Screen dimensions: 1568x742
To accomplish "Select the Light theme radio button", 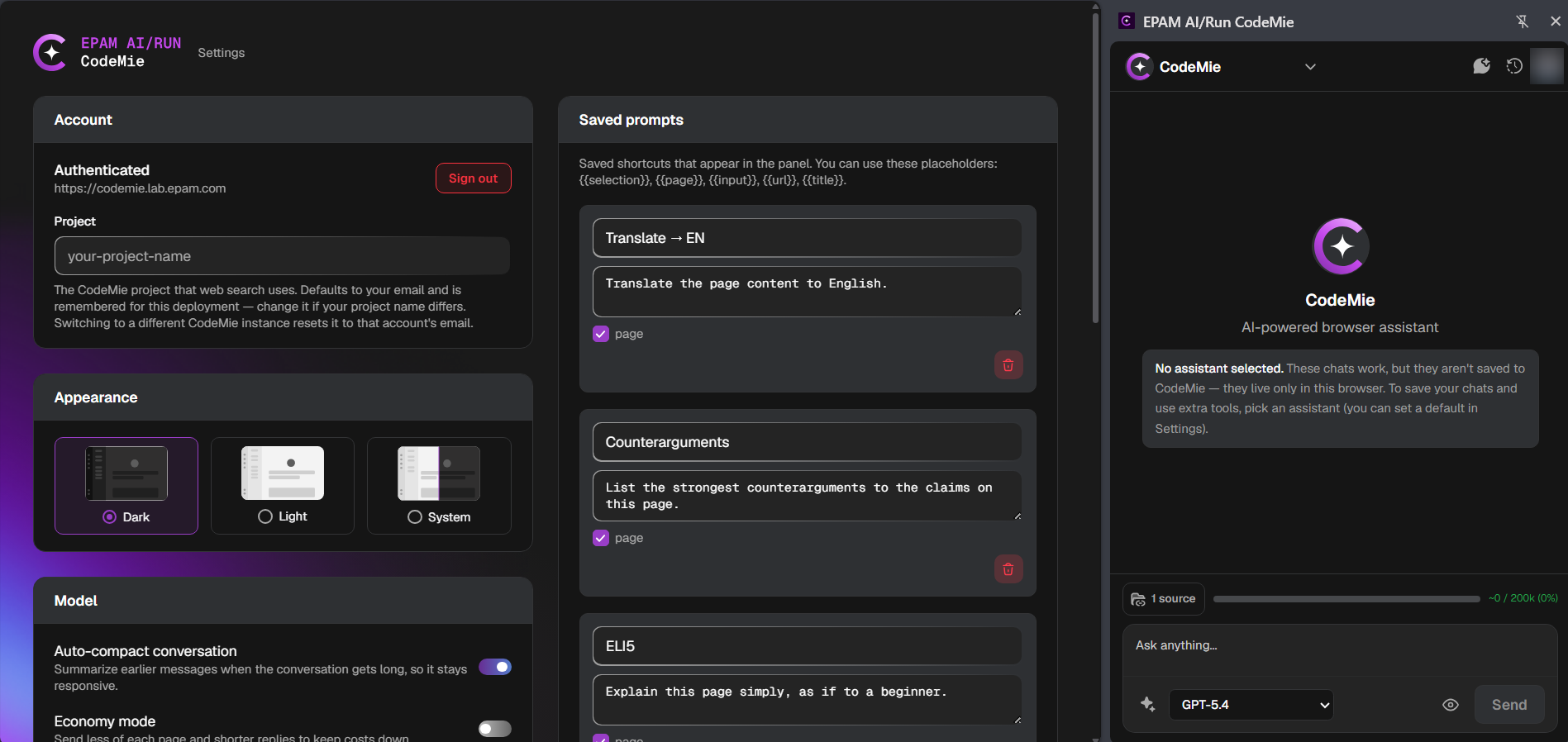I will point(265,516).
